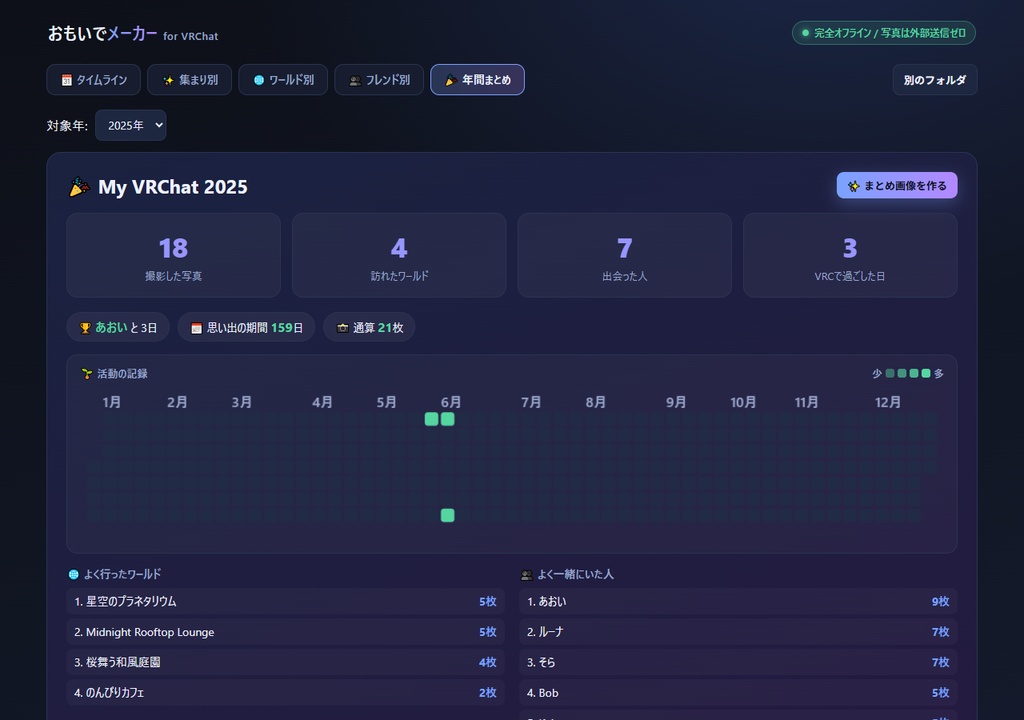Screen dimensions: 1024x720
Task: Switch to the 集まり別 tab
Action: tap(189, 80)
